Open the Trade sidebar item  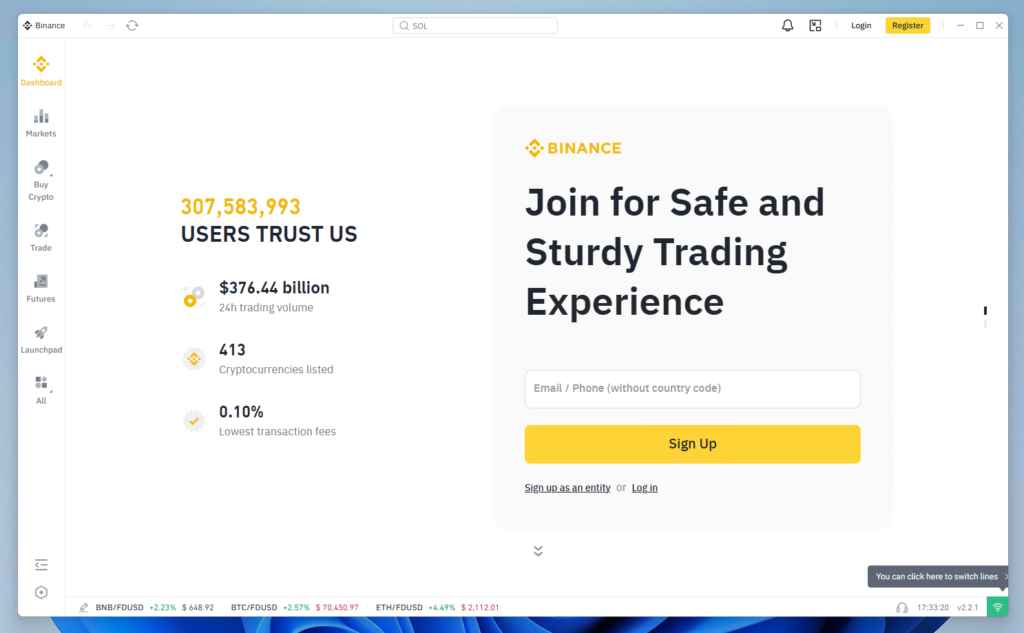[x=41, y=237]
